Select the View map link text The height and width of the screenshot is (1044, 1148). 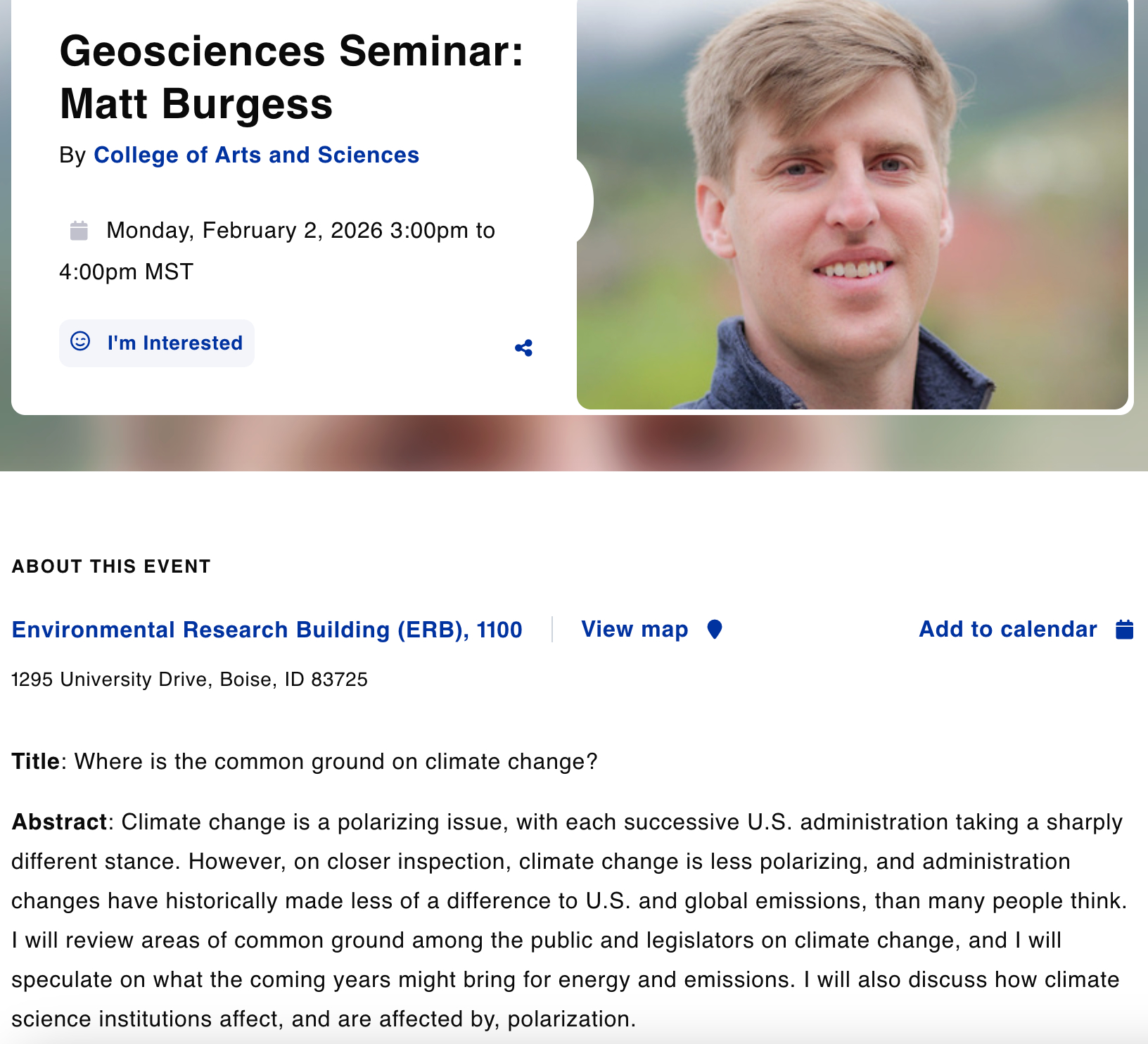pyautogui.click(x=634, y=629)
